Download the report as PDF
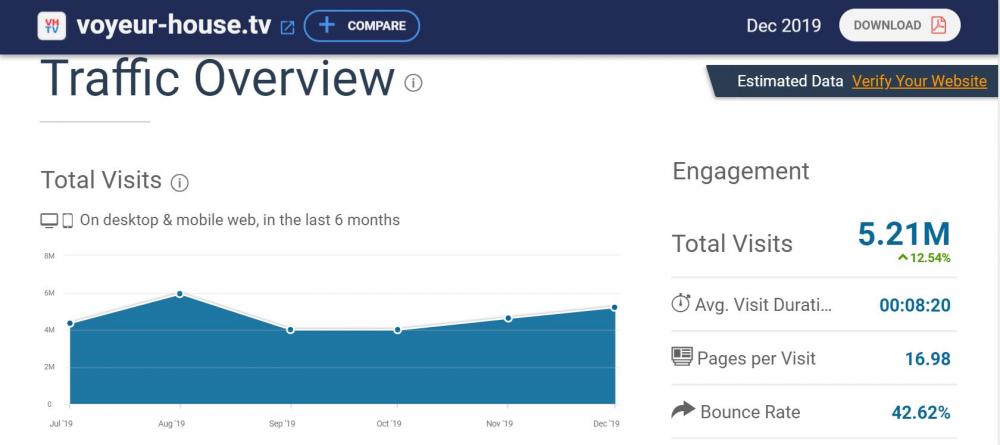Screen dimensions: 1000x445 [x=899, y=26]
